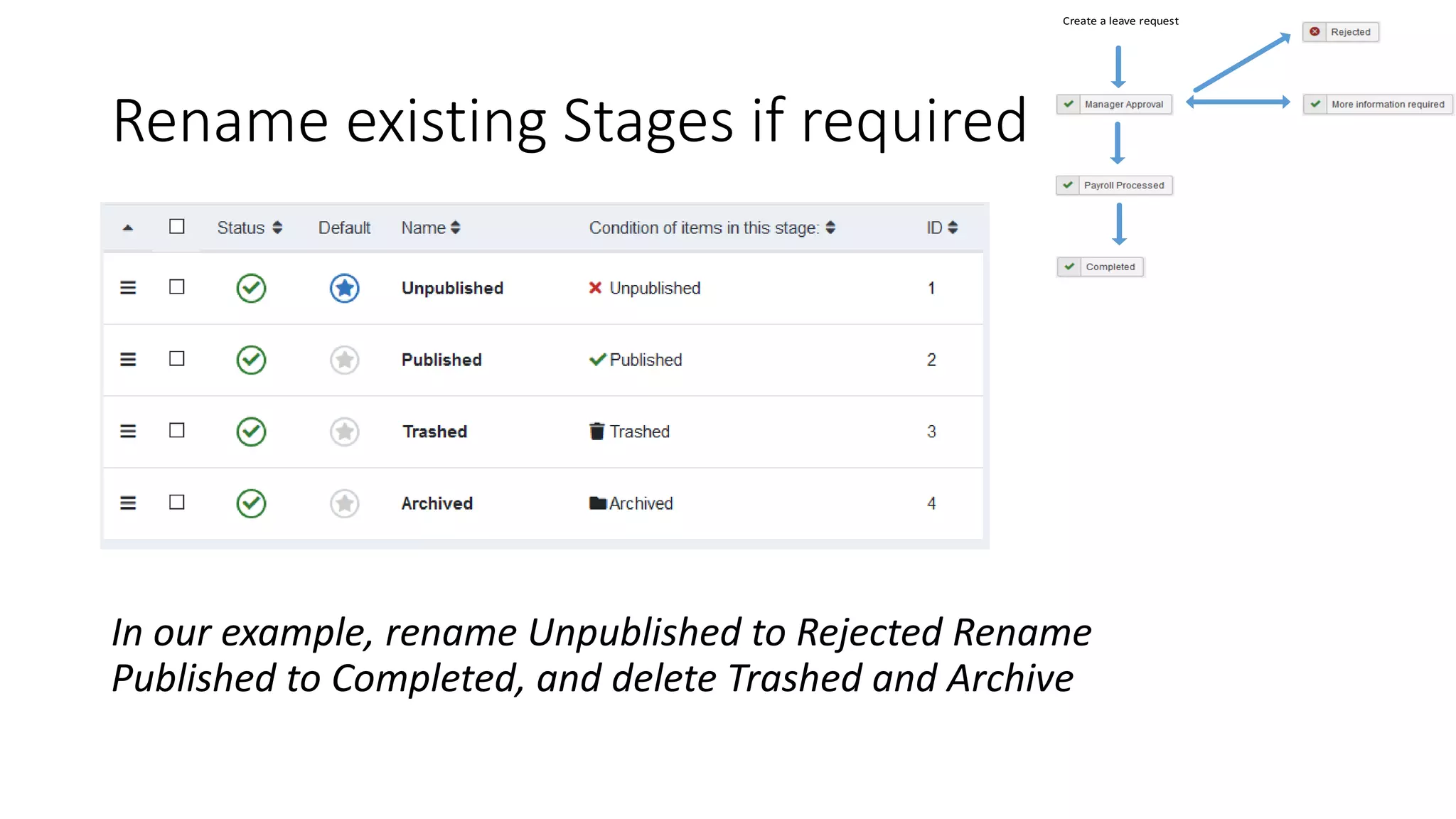This screenshot has height=819, width=1456.
Task: Click drag handle for Archived row
Action: tap(128, 503)
